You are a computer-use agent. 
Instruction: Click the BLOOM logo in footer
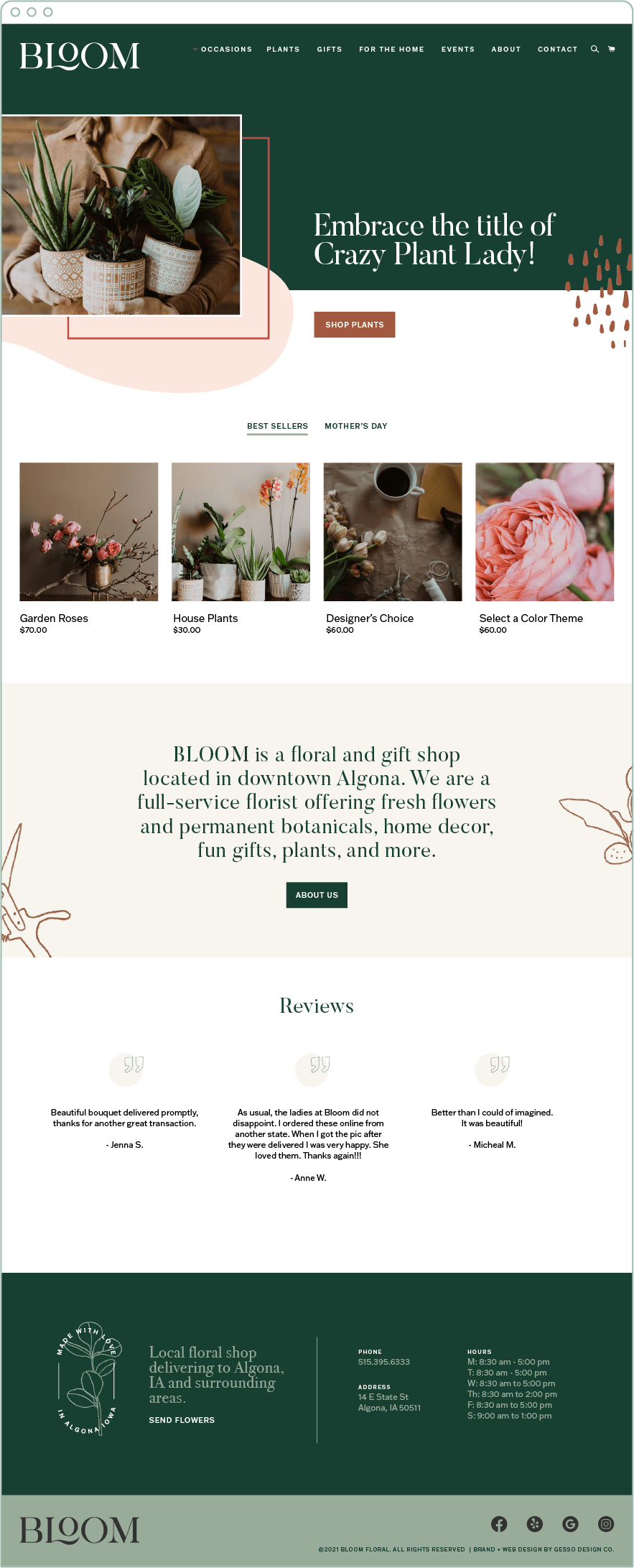80,1530
